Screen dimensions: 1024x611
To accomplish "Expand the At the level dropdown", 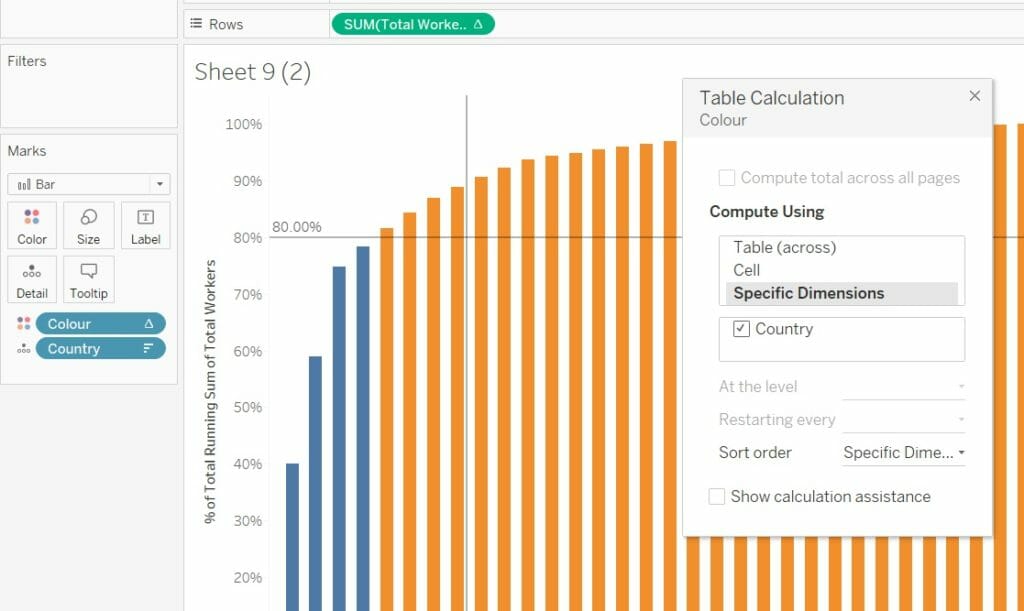I will 904,387.
